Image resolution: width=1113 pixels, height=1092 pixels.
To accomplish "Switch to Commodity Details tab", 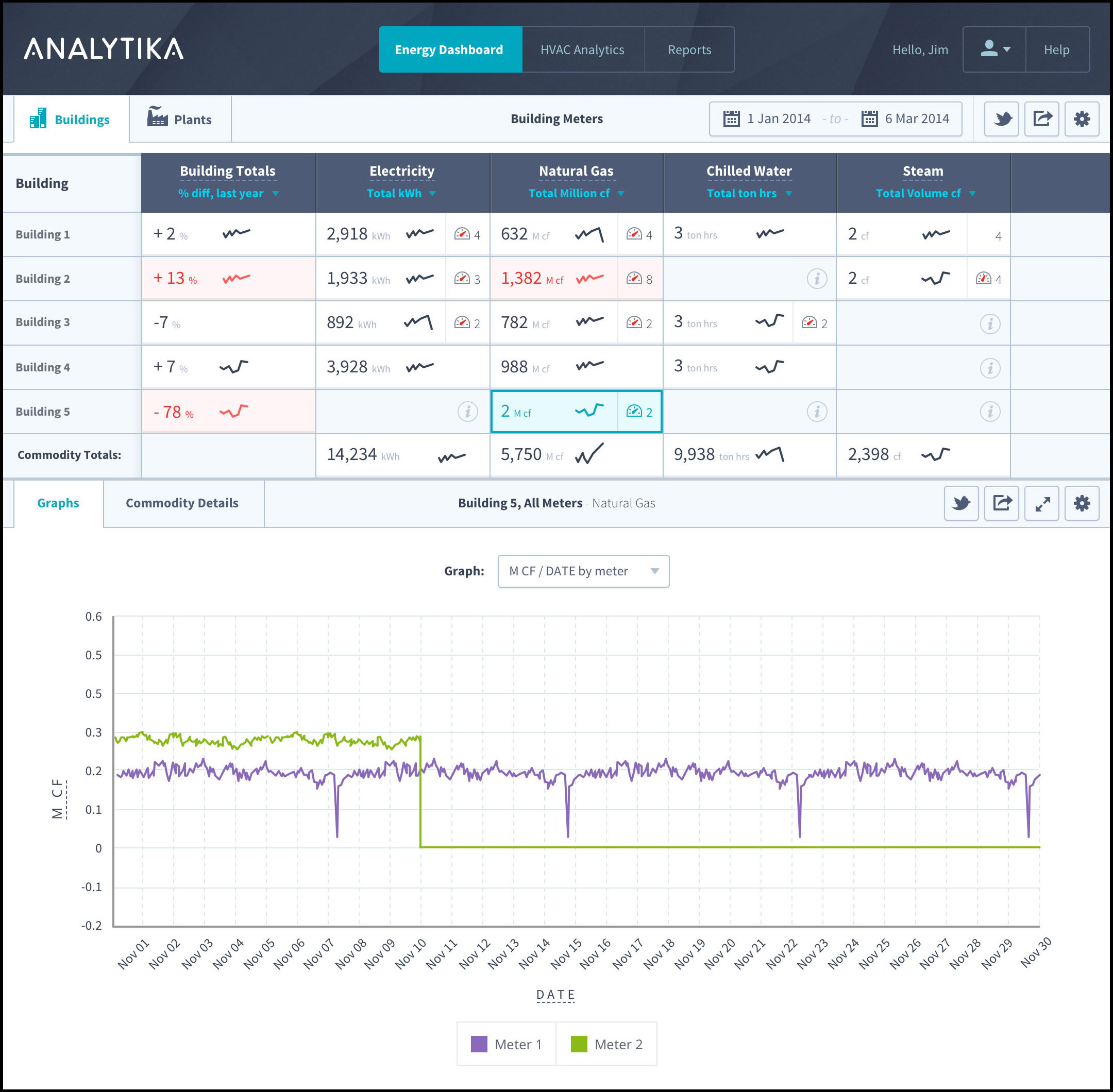I will pos(183,503).
